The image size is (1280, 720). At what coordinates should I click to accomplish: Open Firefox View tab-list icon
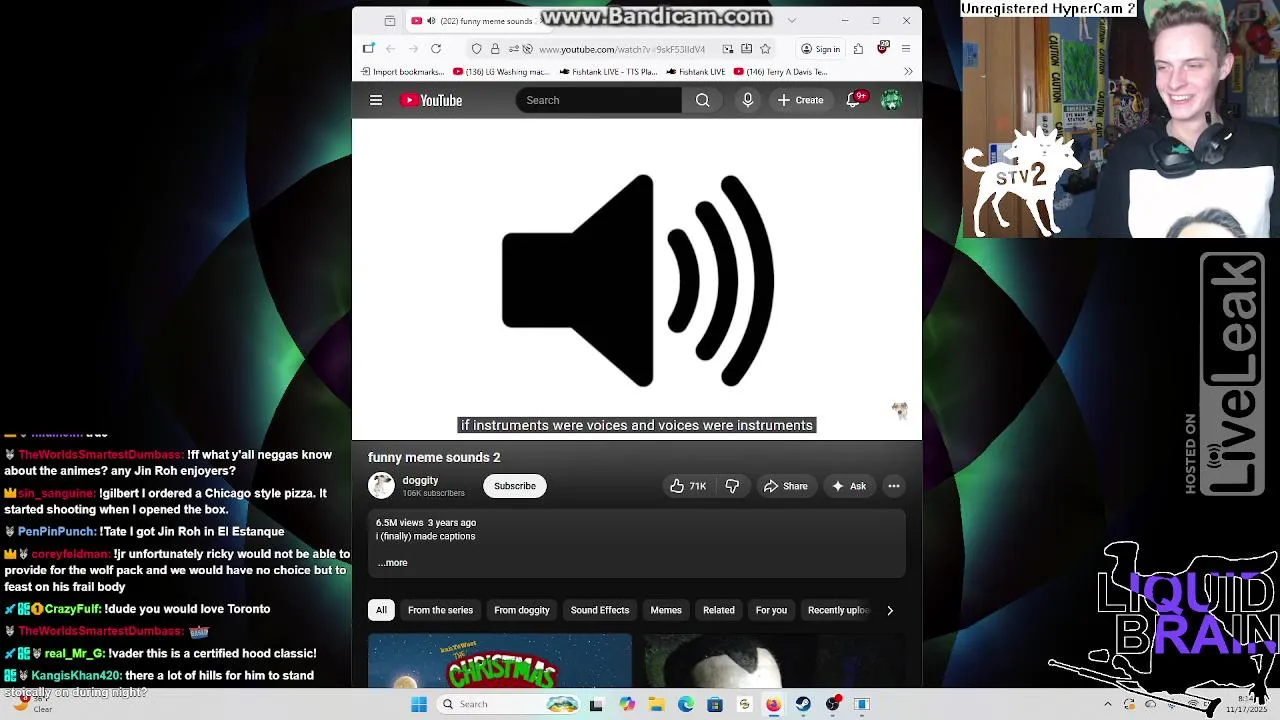tap(390, 21)
